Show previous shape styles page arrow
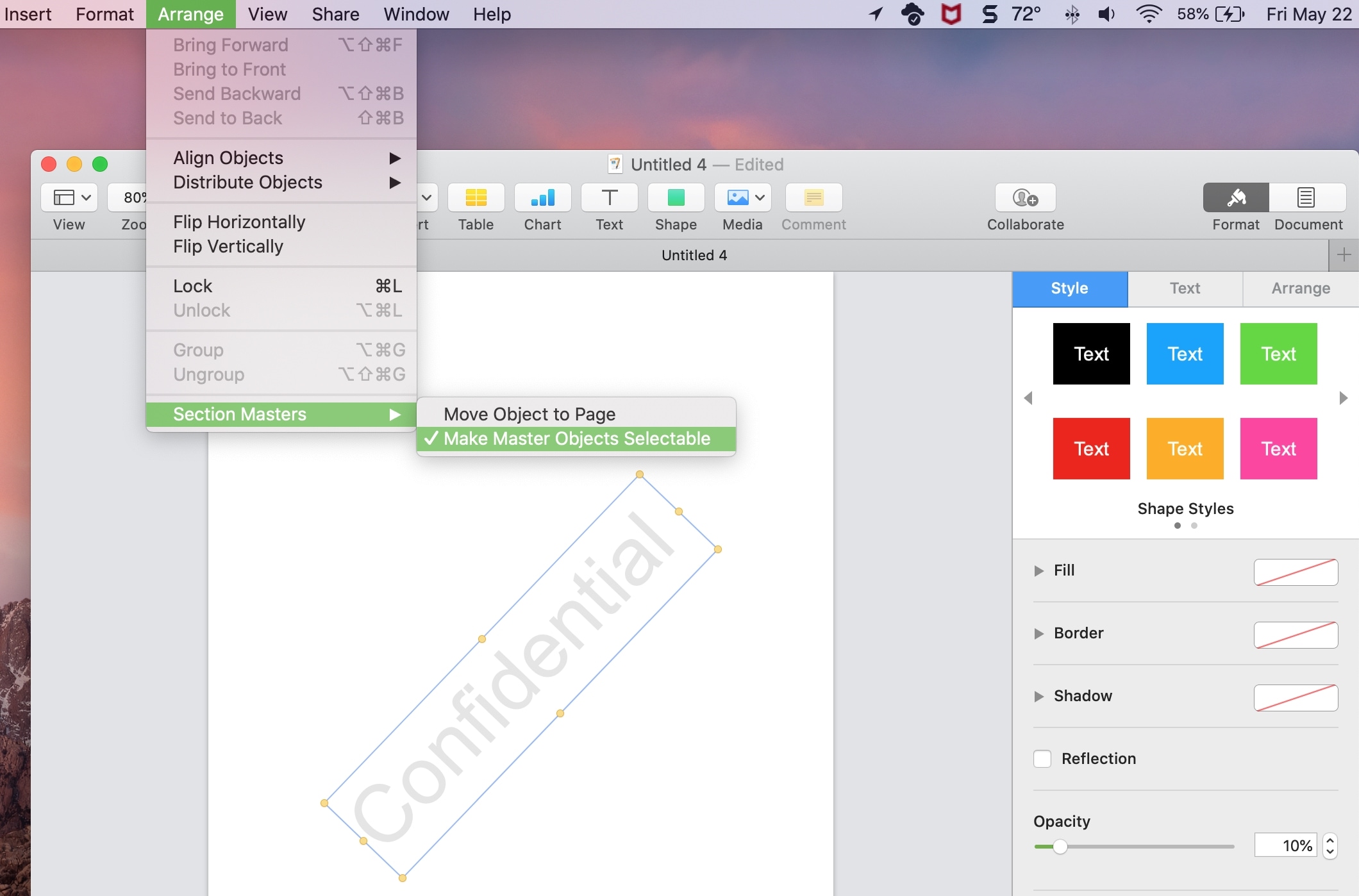This screenshot has width=1359, height=896. (x=1028, y=398)
